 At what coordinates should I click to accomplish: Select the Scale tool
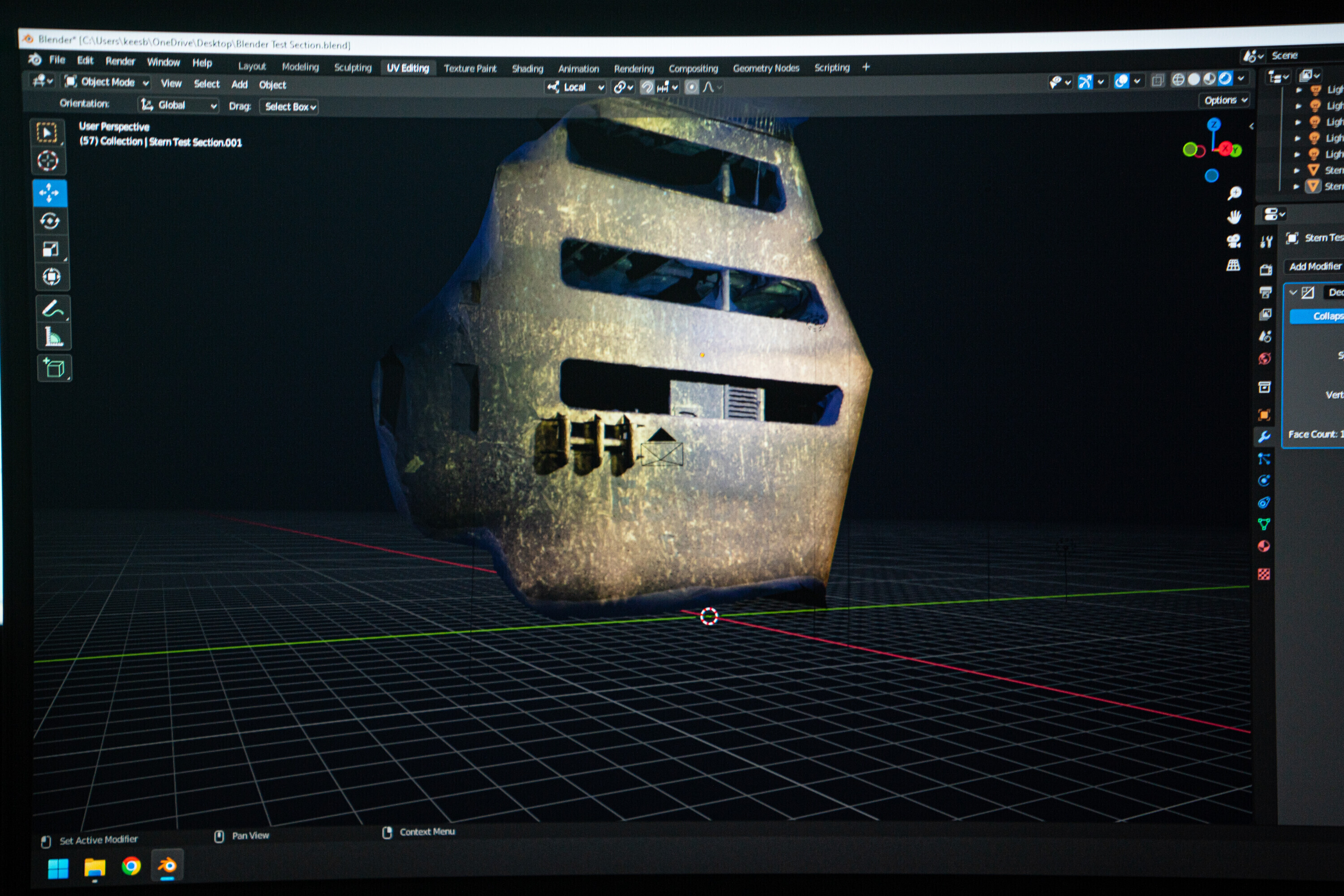pyautogui.click(x=51, y=249)
